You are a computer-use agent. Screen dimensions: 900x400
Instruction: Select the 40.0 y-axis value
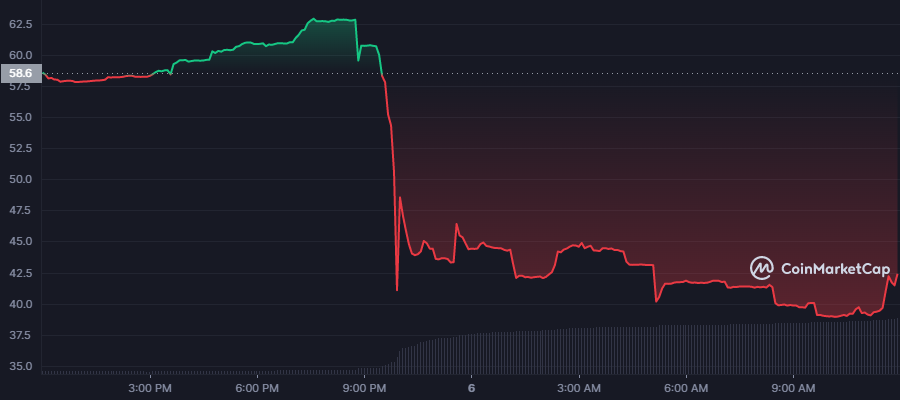coord(21,304)
